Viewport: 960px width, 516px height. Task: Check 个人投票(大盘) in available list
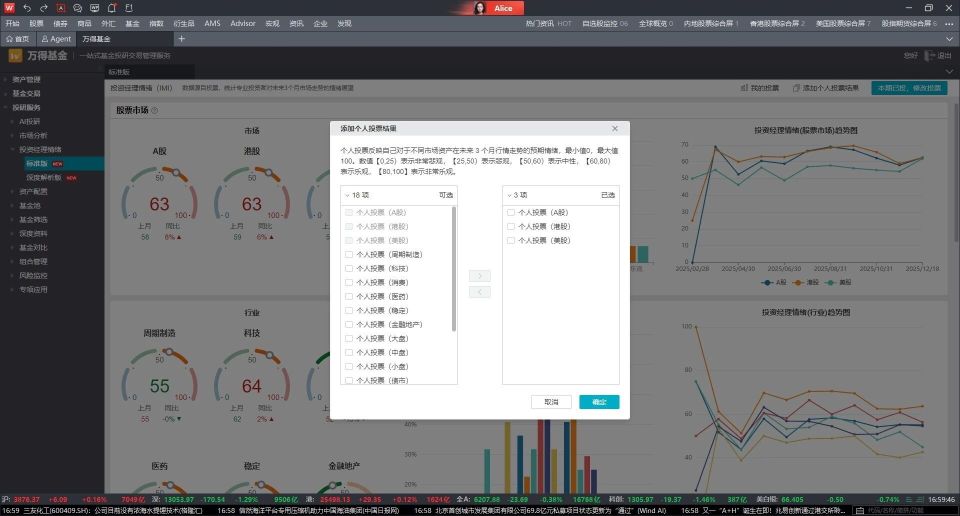(349, 338)
